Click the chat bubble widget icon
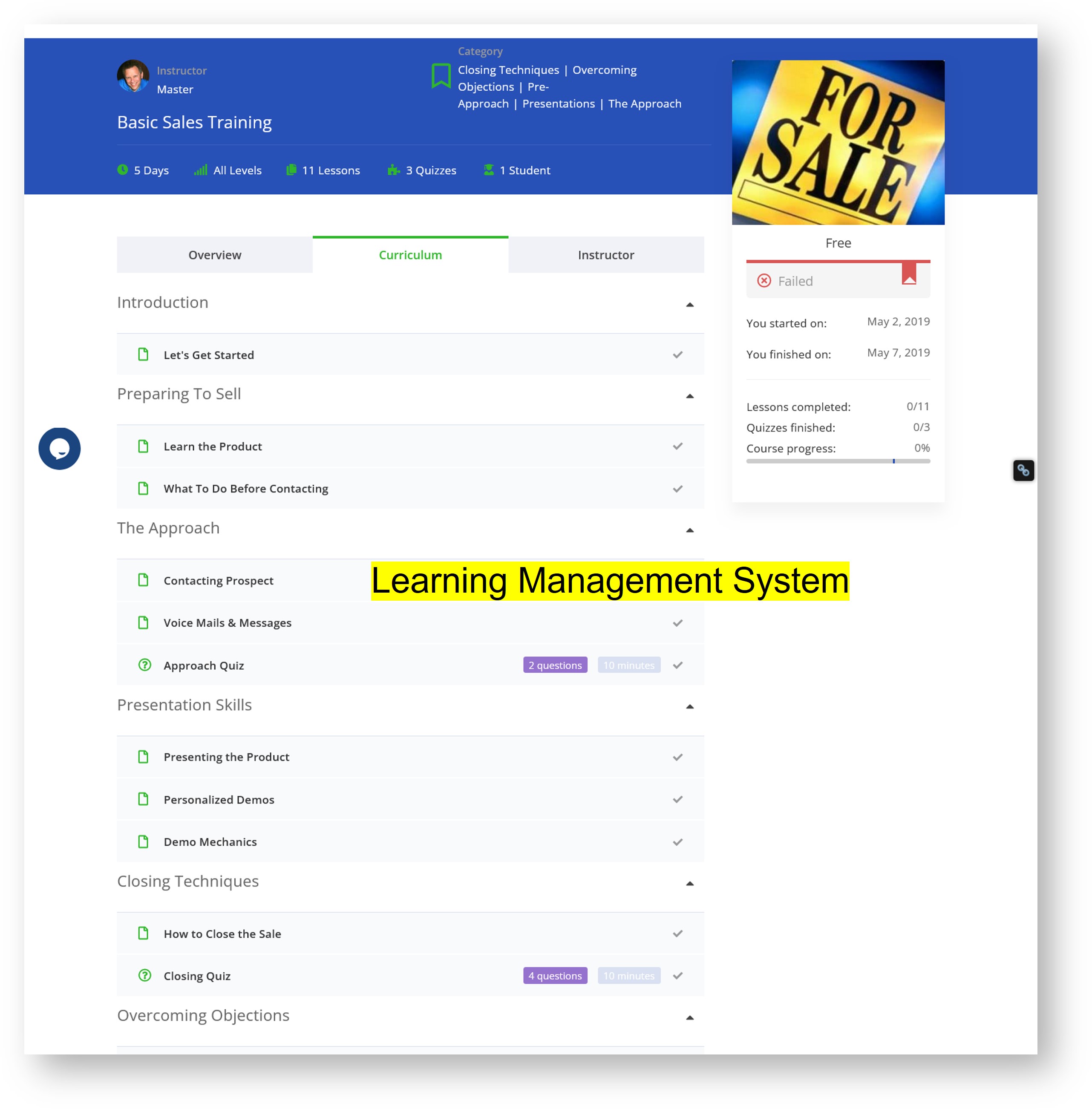1092x1109 pixels. click(60, 449)
